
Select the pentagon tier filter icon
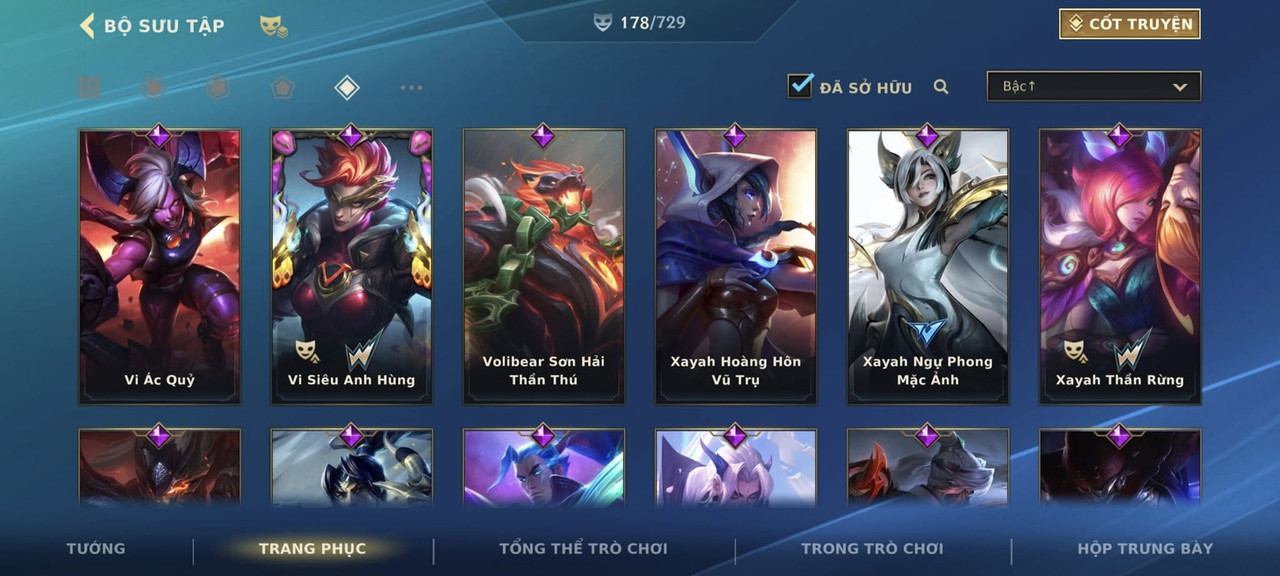point(282,88)
